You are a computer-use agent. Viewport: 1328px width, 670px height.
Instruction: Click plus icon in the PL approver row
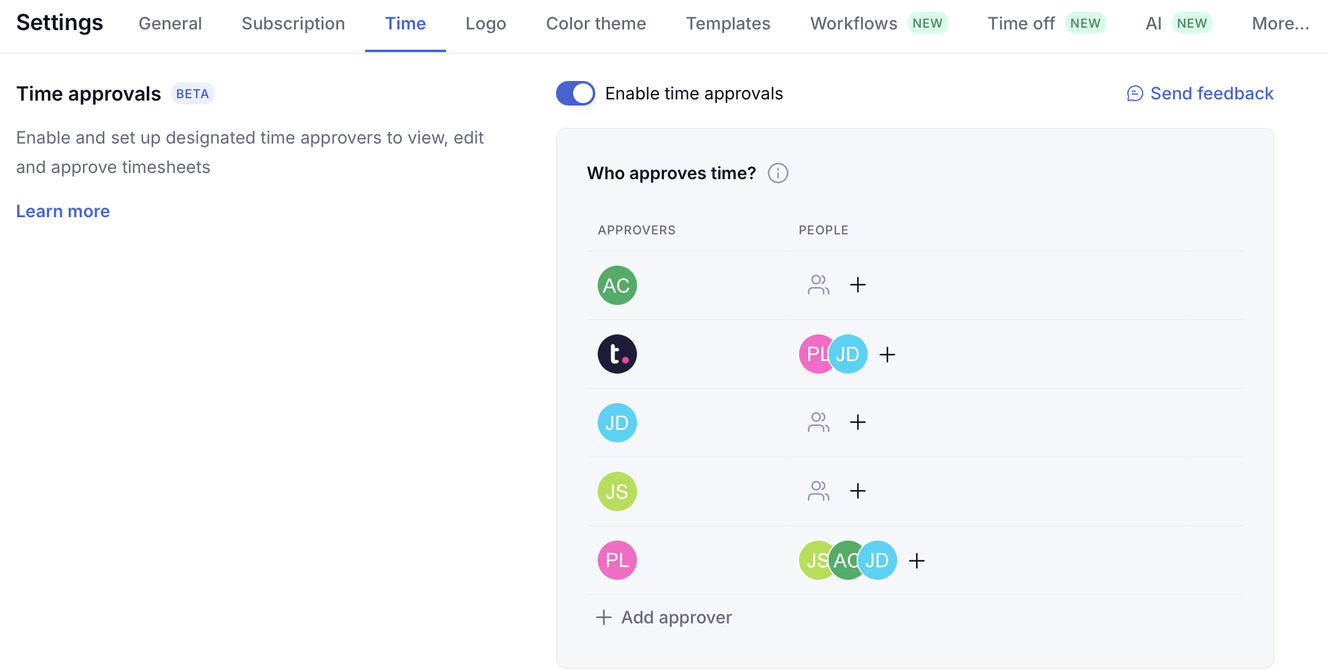pos(917,561)
